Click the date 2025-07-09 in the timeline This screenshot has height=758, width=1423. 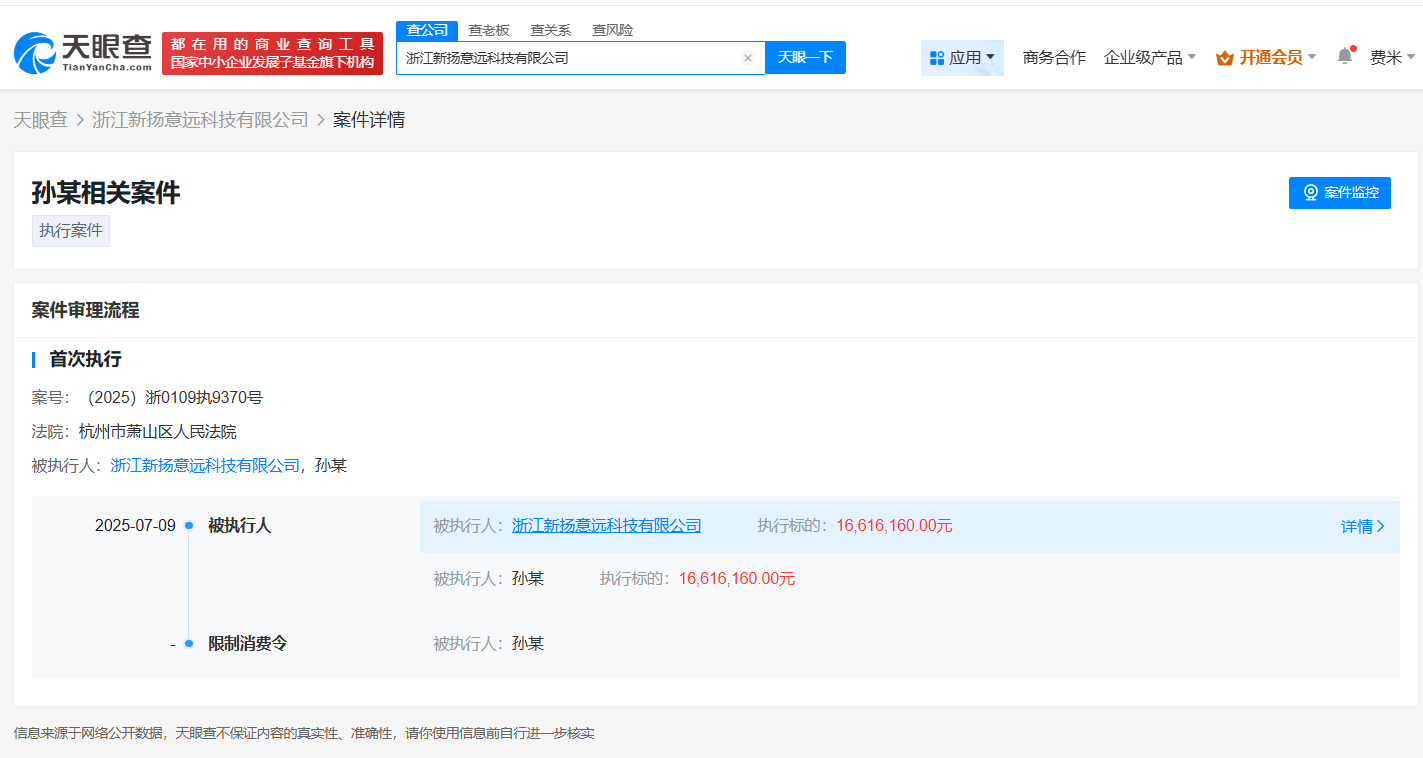pyautogui.click(x=135, y=526)
